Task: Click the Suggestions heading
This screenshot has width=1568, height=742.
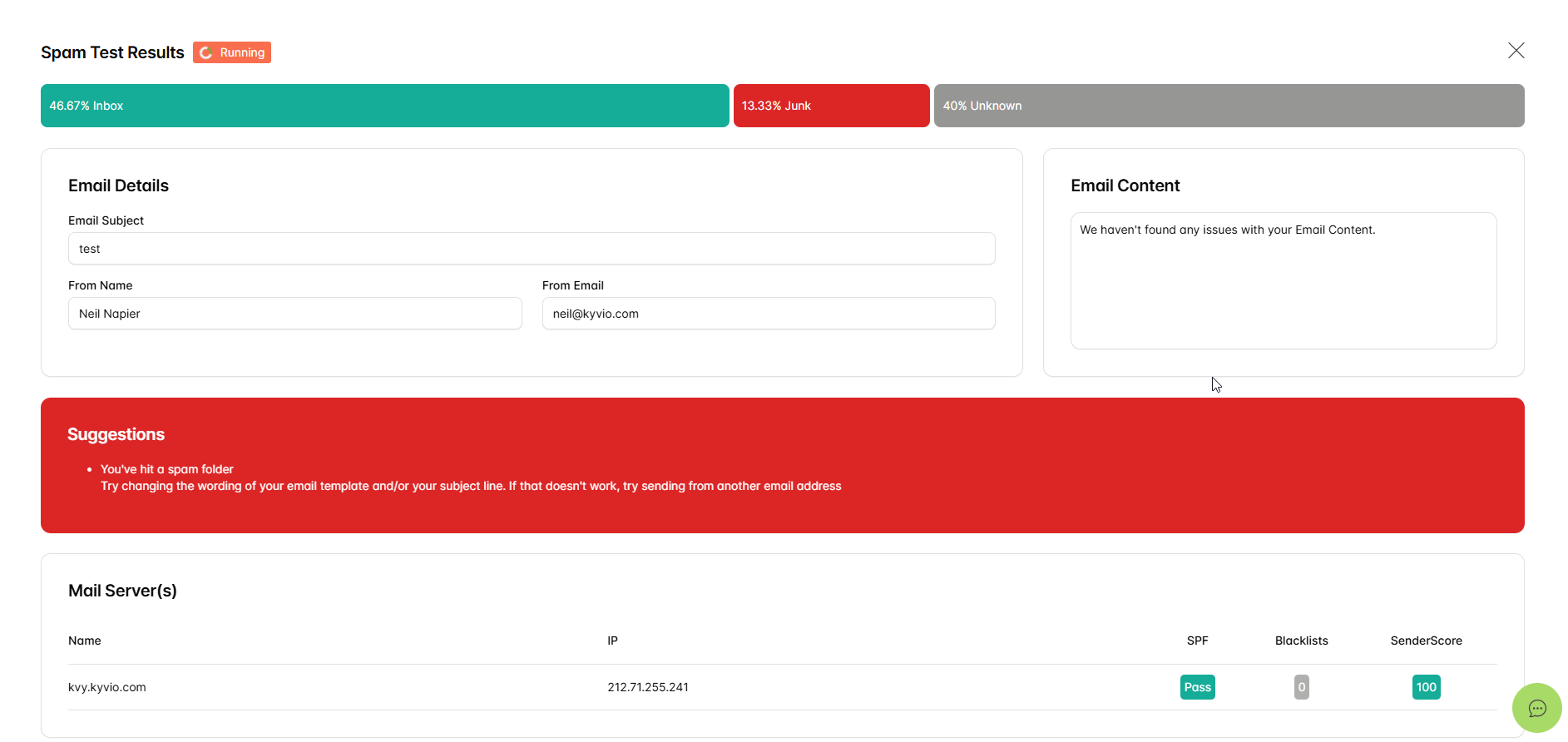Action: tap(116, 434)
